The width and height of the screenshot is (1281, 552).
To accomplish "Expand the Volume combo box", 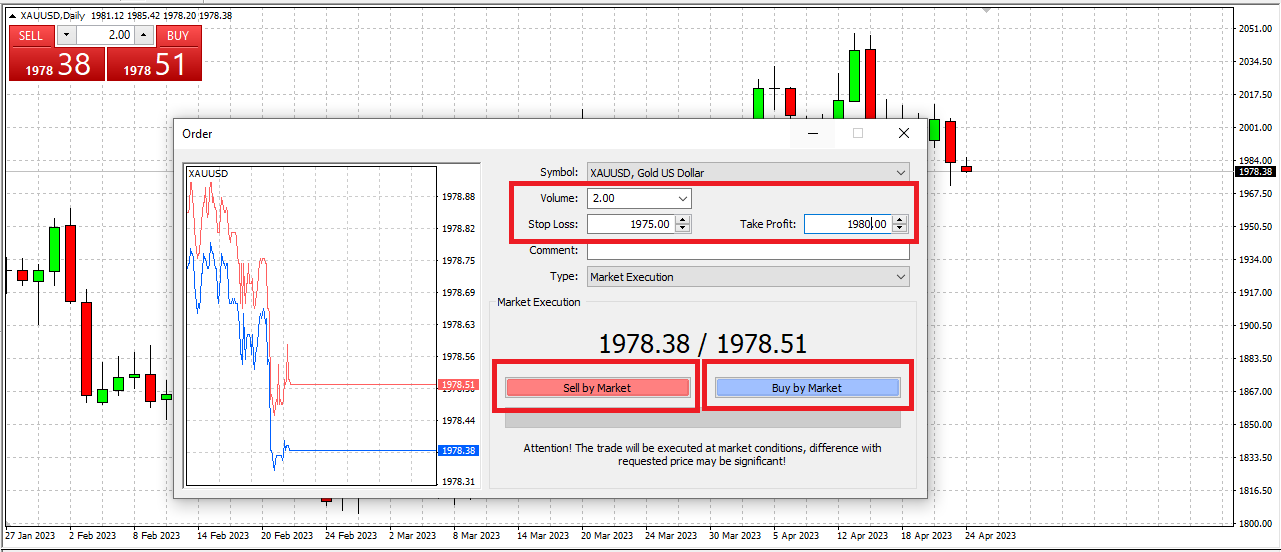I will [683, 198].
